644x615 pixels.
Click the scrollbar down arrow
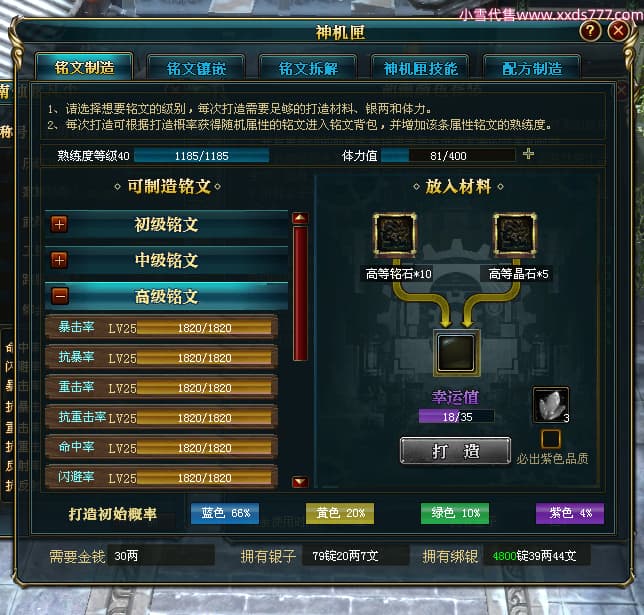(x=300, y=481)
